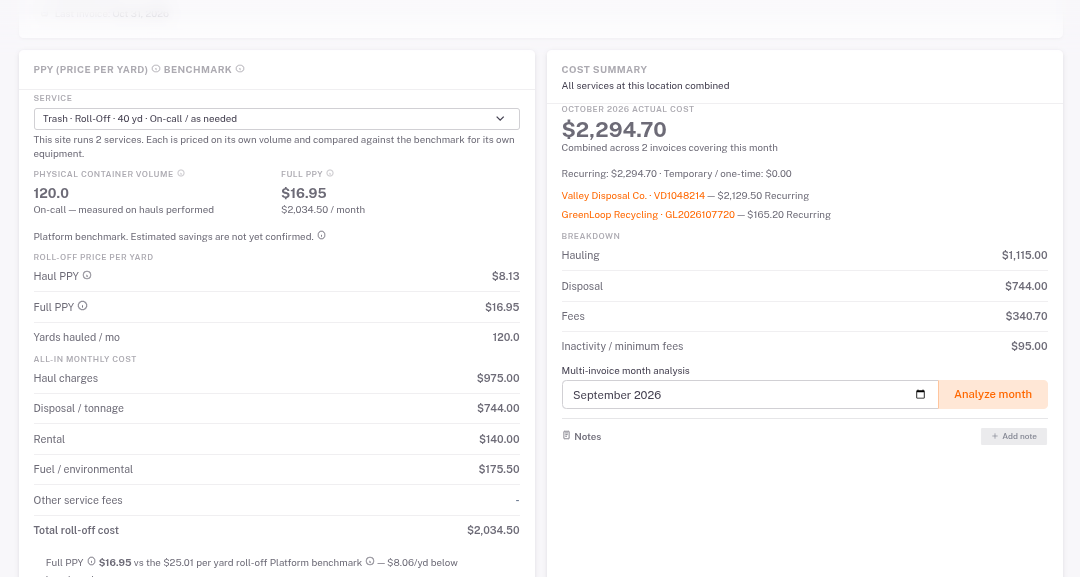This screenshot has width=1080, height=577.
Task: Click the Analyze month button
Action: (x=993, y=395)
